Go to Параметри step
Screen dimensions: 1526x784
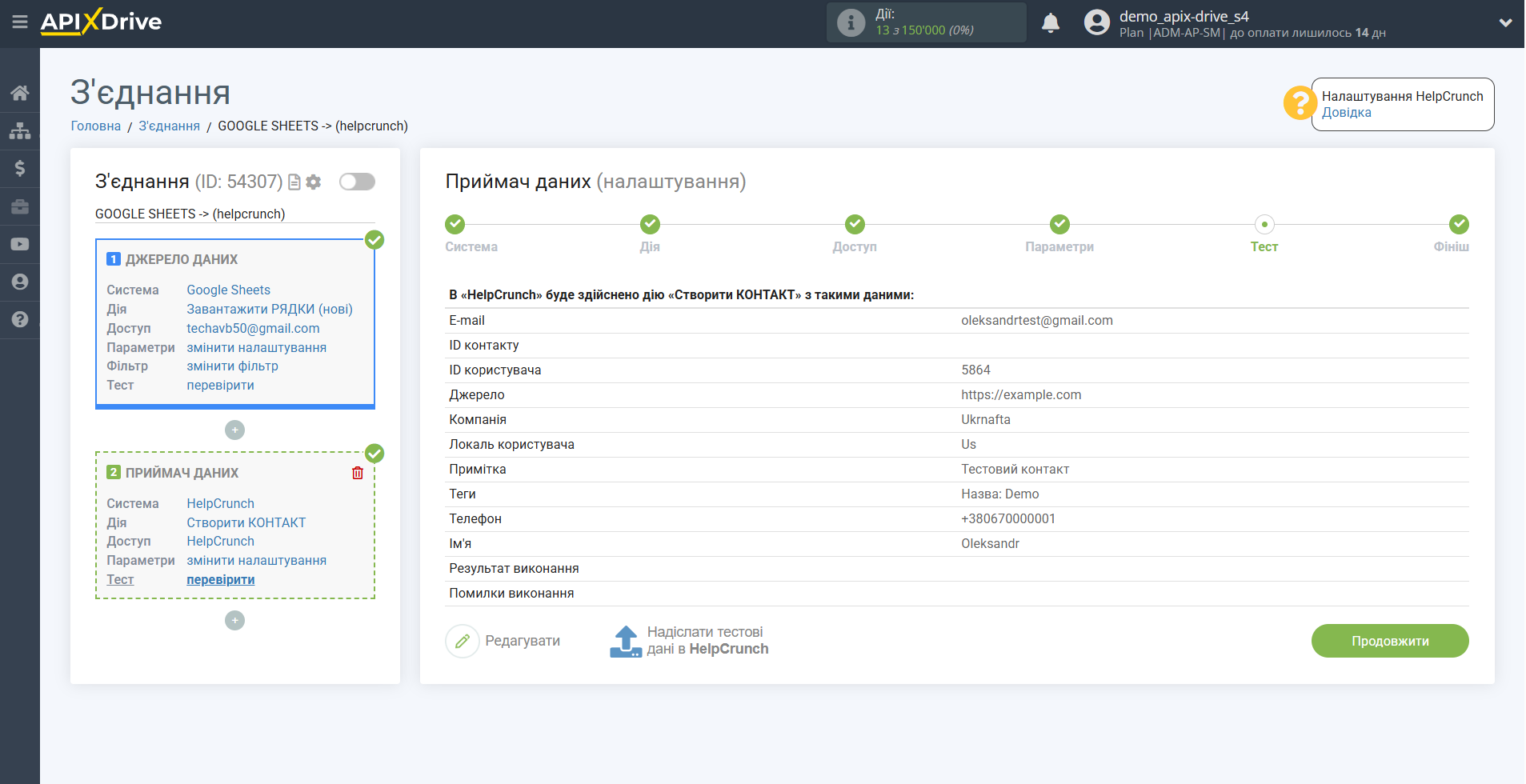click(1059, 225)
